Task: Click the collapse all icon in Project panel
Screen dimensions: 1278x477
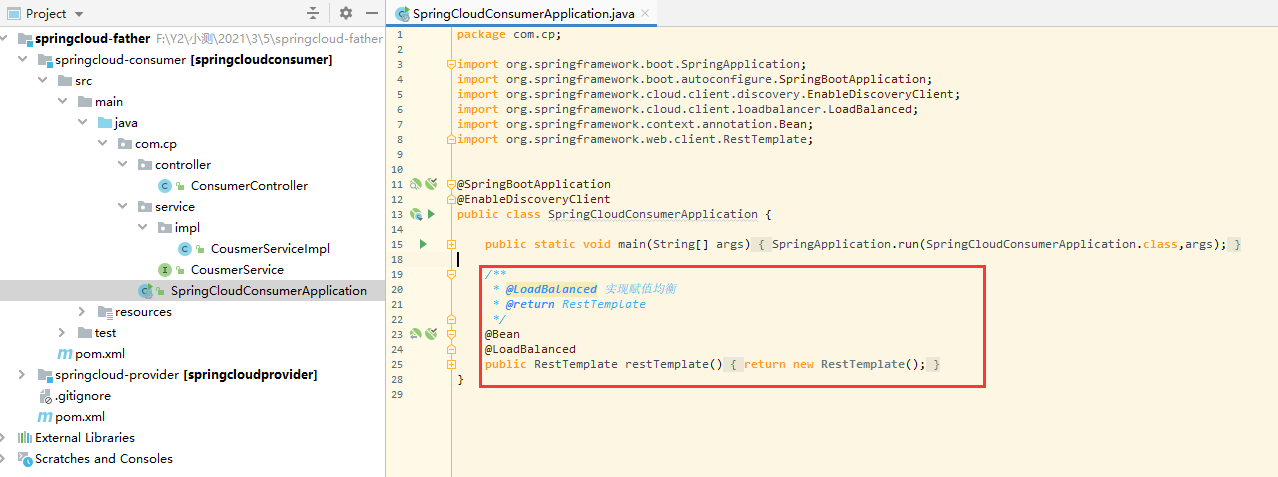Action: pyautogui.click(x=314, y=14)
